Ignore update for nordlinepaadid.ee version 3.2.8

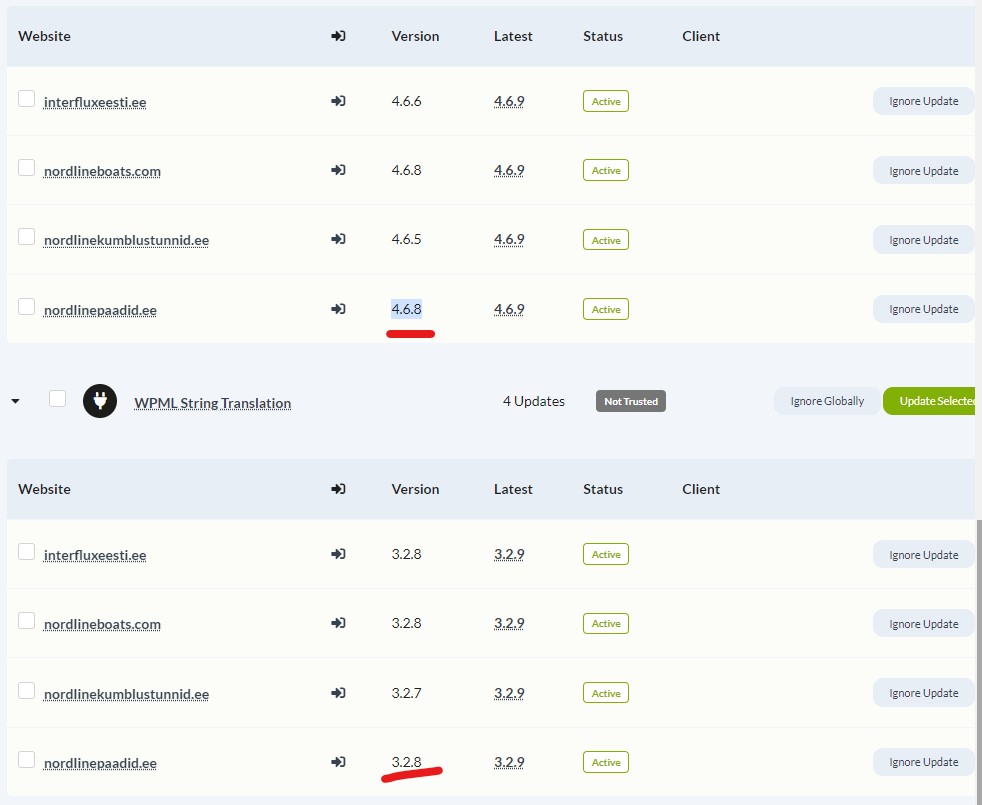click(924, 762)
